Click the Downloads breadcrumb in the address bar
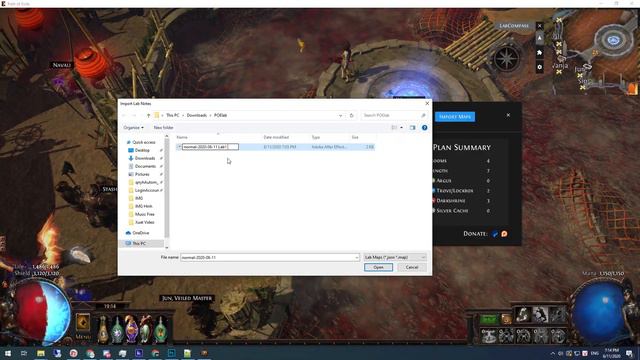Viewport: 640px width, 360px height. point(197,116)
